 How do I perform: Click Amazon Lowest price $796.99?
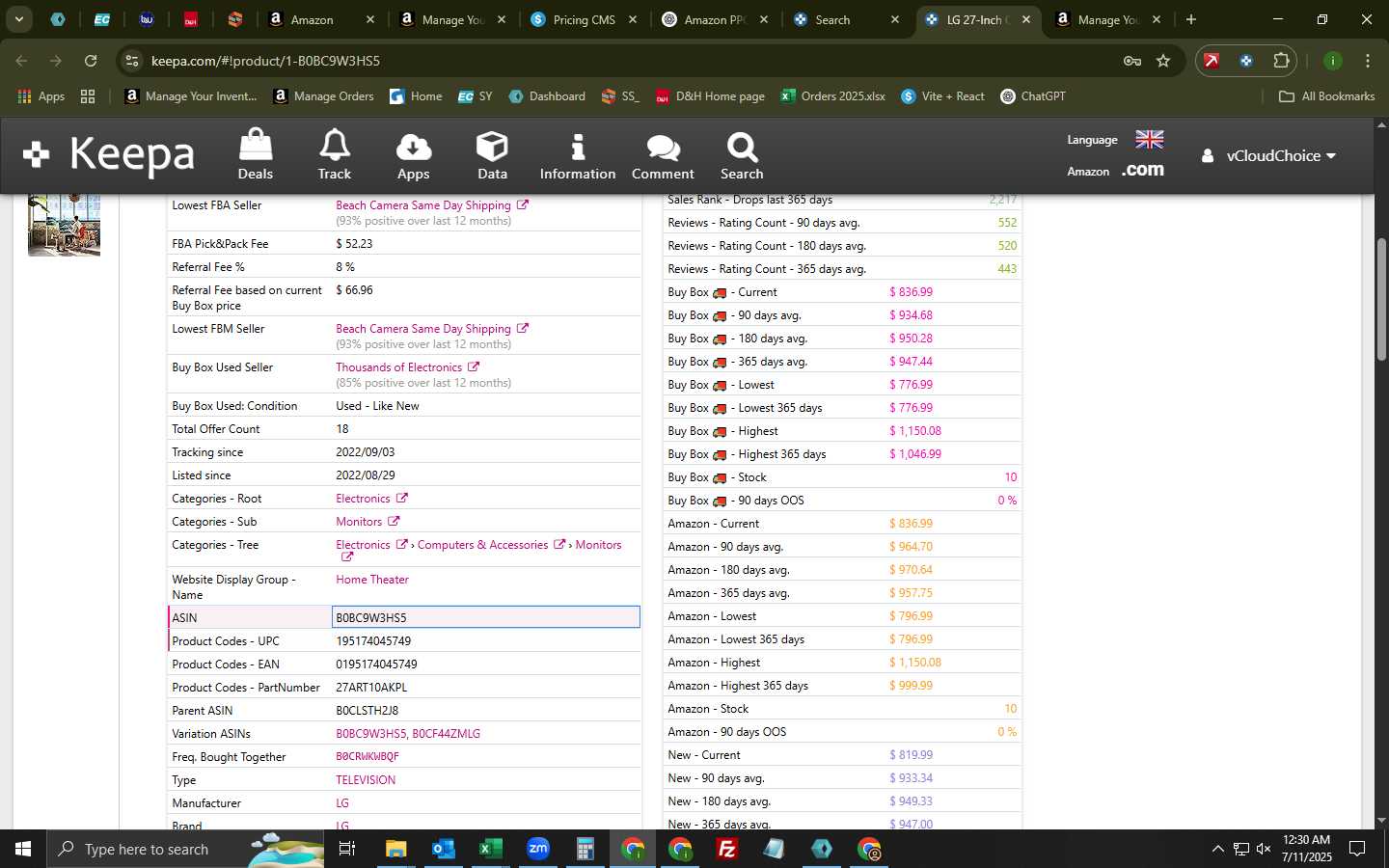[x=911, y=616]
